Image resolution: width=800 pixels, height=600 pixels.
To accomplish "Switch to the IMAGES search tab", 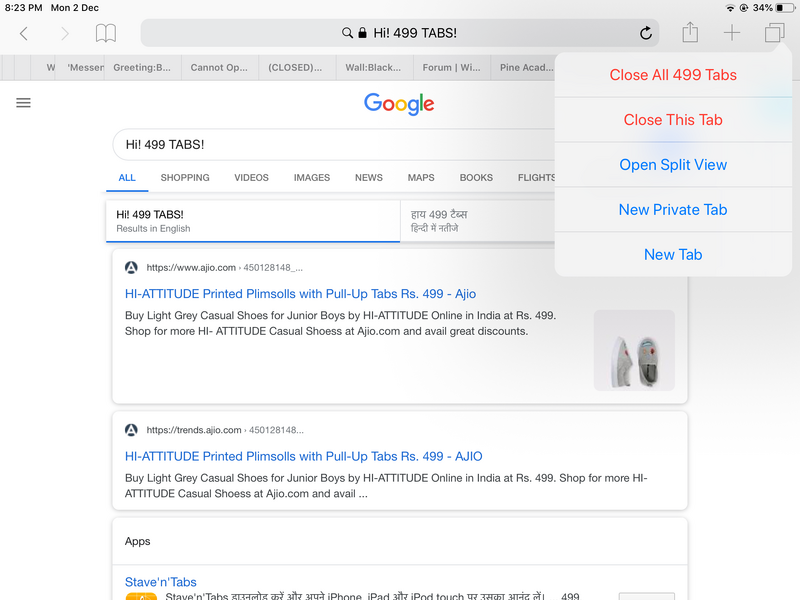I will [x=311, y=177].
